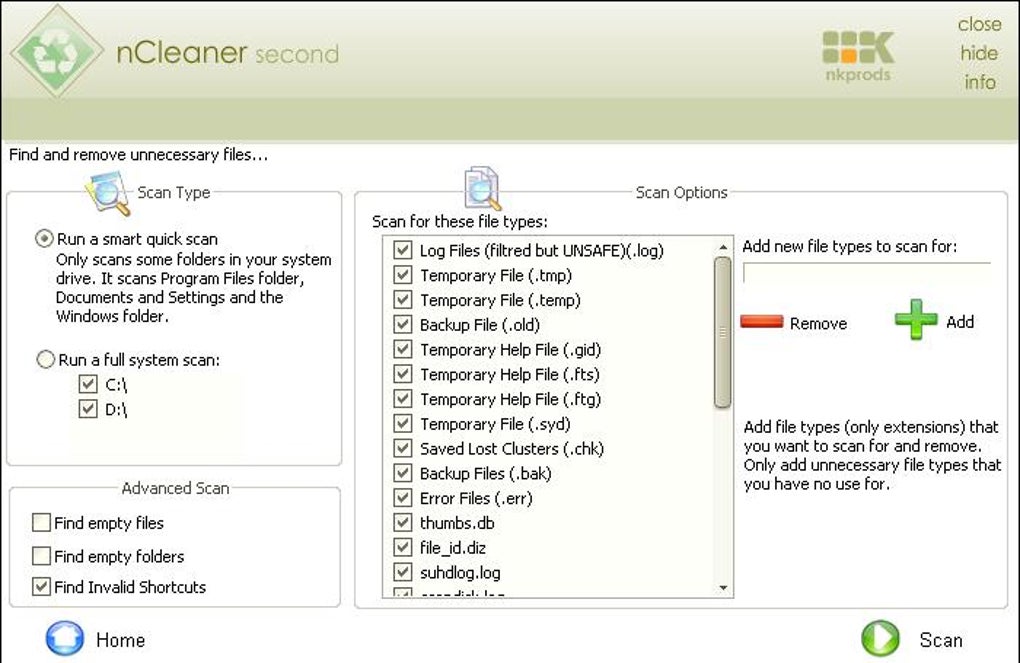
Task: Click the Scan Options documents icon
Action: [x=482, y=189]
